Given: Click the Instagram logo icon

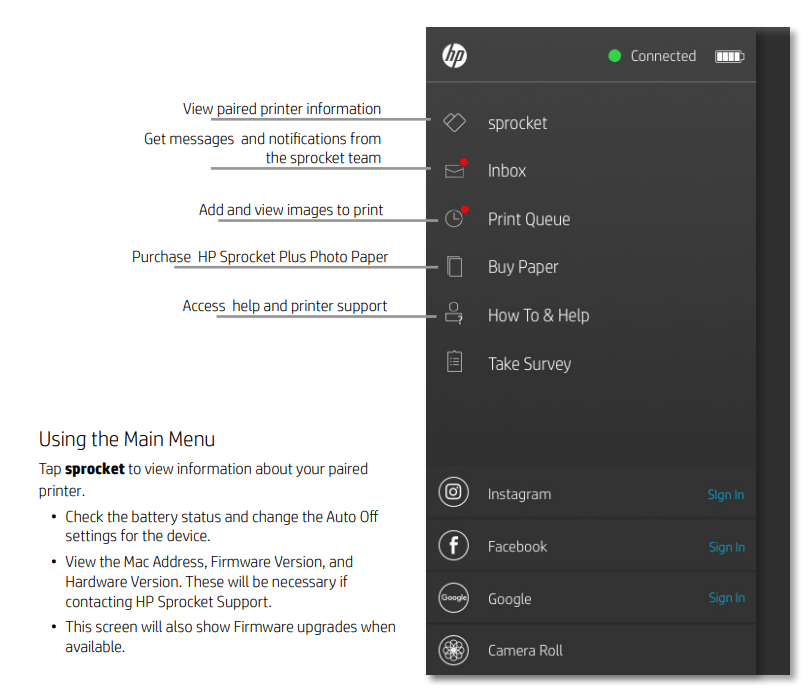Looking at the screenshot, I should [454, 492].
